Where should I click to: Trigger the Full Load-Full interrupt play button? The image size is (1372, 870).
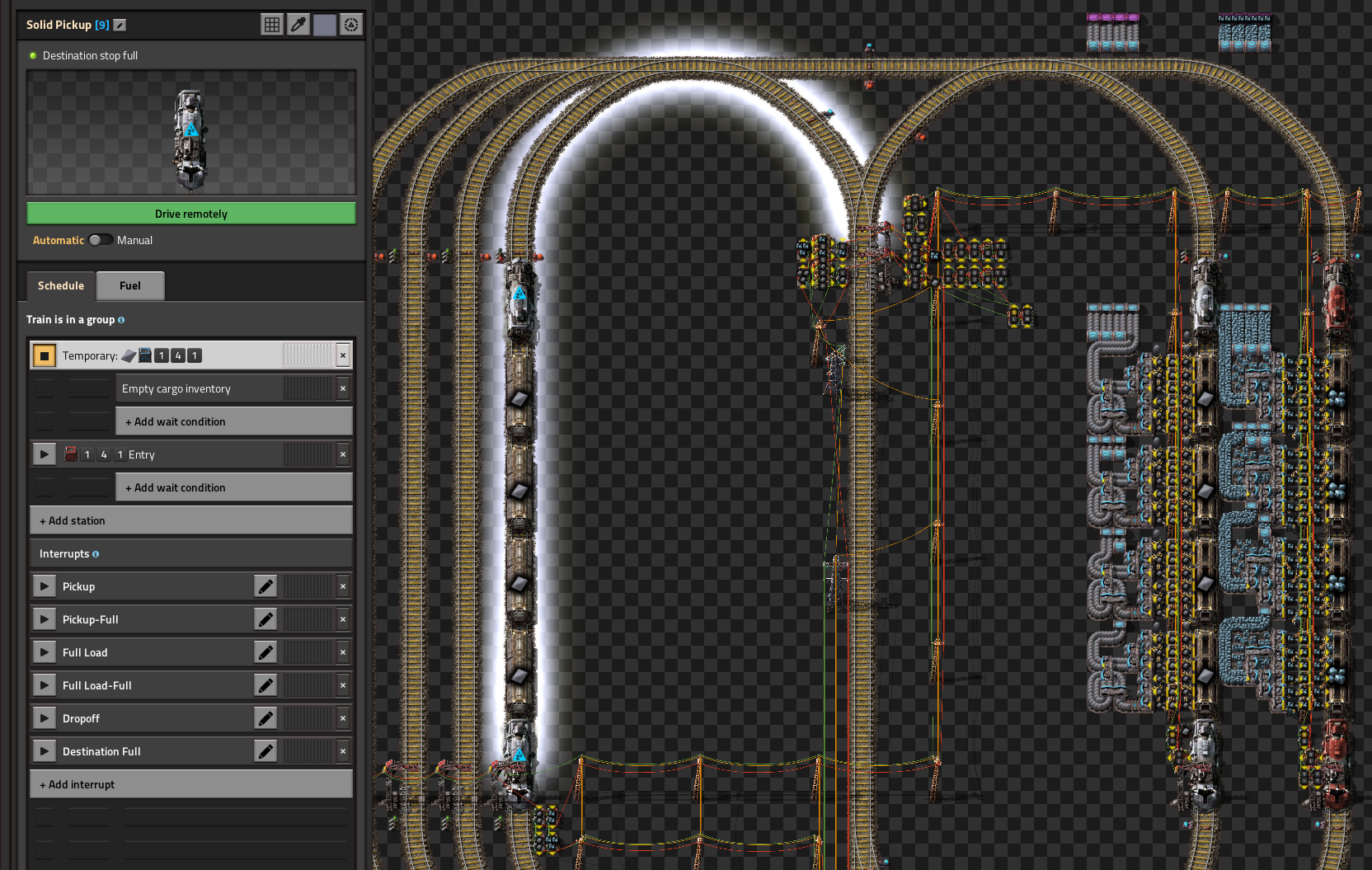45,685
